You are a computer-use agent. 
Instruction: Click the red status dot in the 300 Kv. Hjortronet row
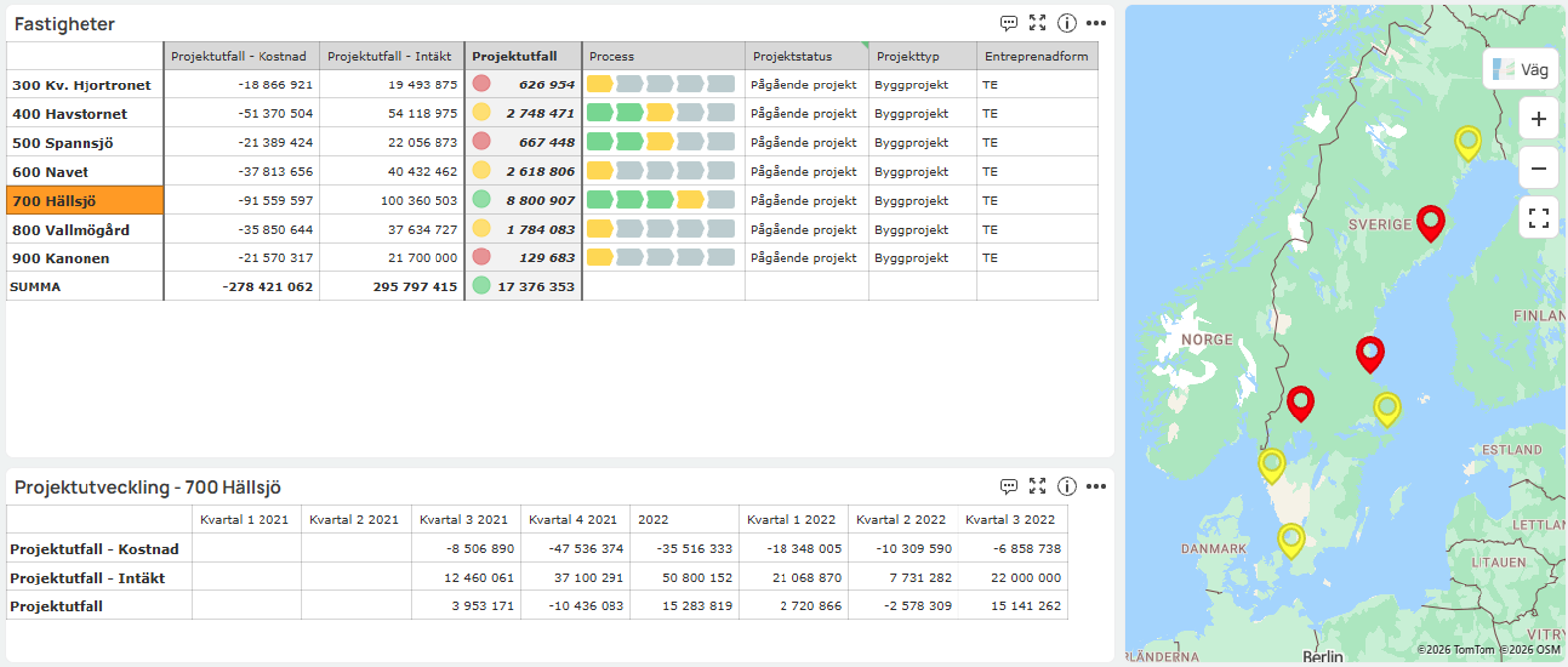click(481, 84)
